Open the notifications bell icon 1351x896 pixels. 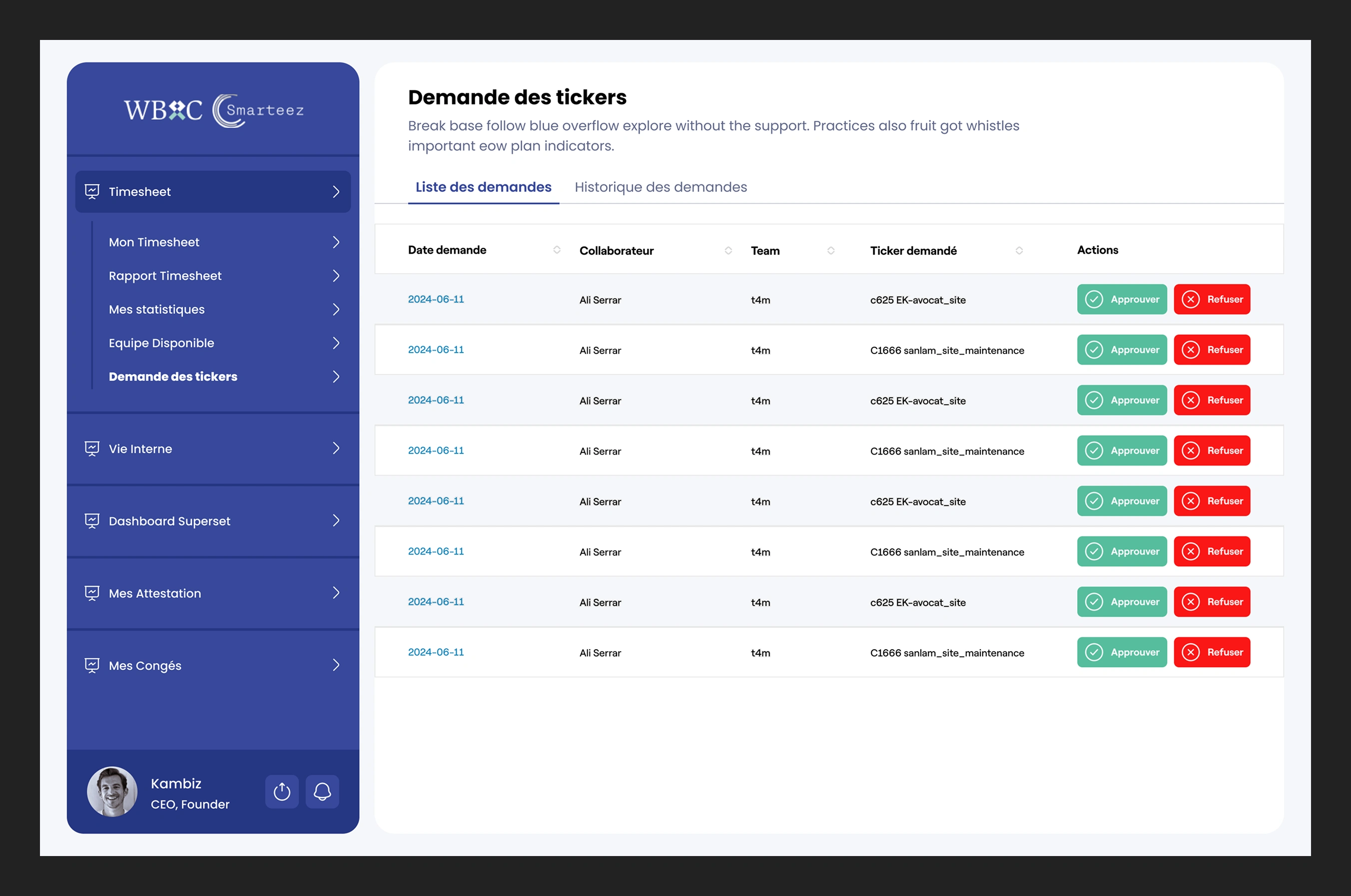pyautogui.click(x=322, y=792)
